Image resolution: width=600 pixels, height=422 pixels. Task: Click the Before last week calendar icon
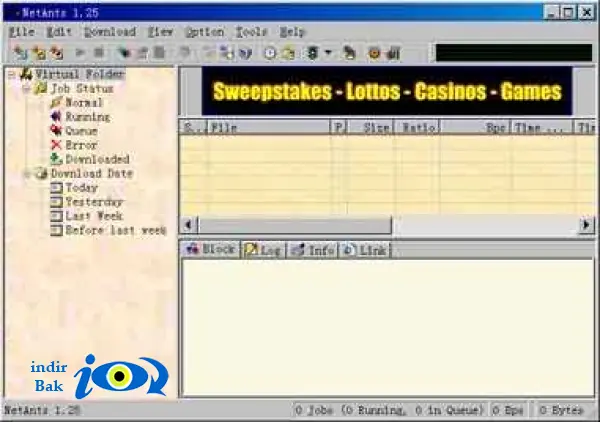[x=56, y=230]
